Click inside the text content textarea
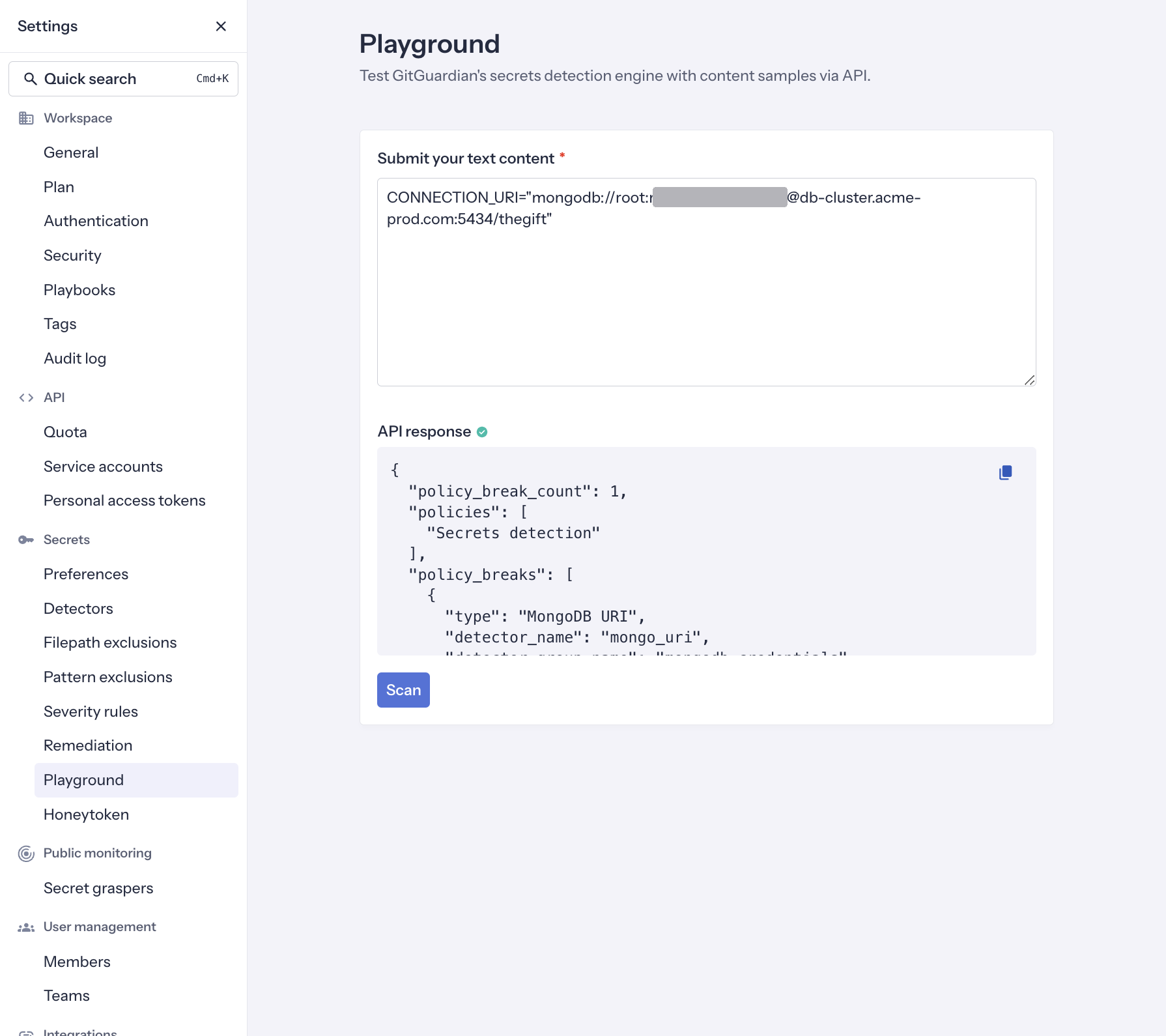Screen dimensions: 1166x1036 706,282
